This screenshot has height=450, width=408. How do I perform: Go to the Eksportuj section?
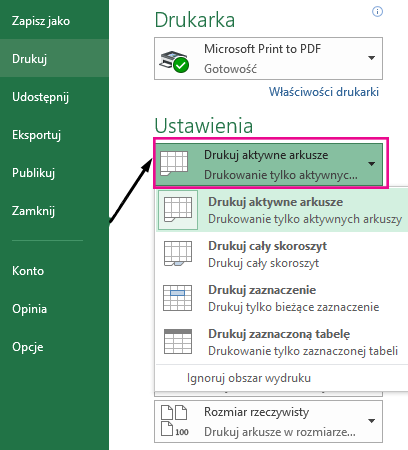point(36,135)
